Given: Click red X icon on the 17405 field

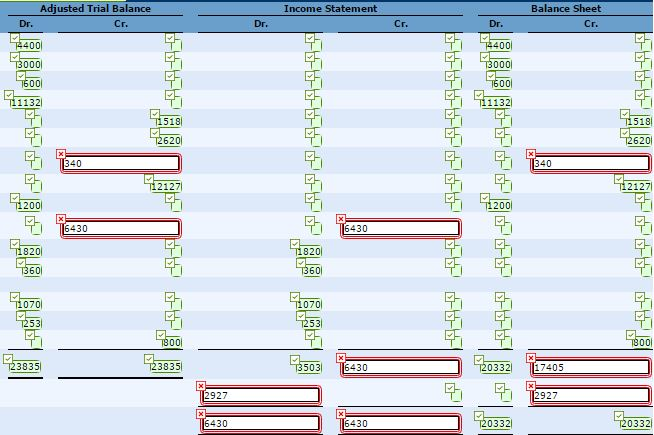Looking at the screenshot, I should click(531, 358).
